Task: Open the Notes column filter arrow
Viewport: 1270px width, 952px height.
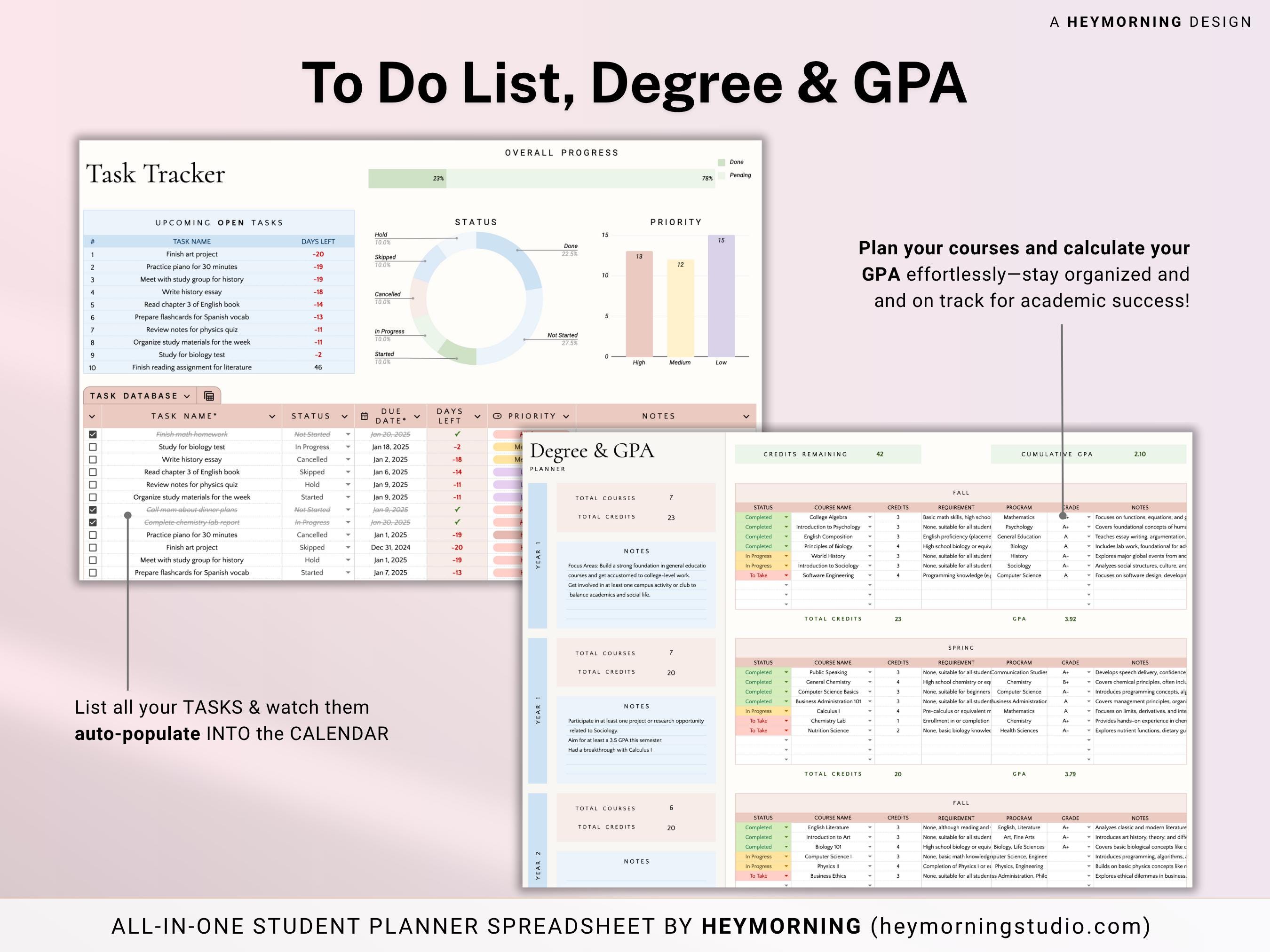Action: point(746,417)
